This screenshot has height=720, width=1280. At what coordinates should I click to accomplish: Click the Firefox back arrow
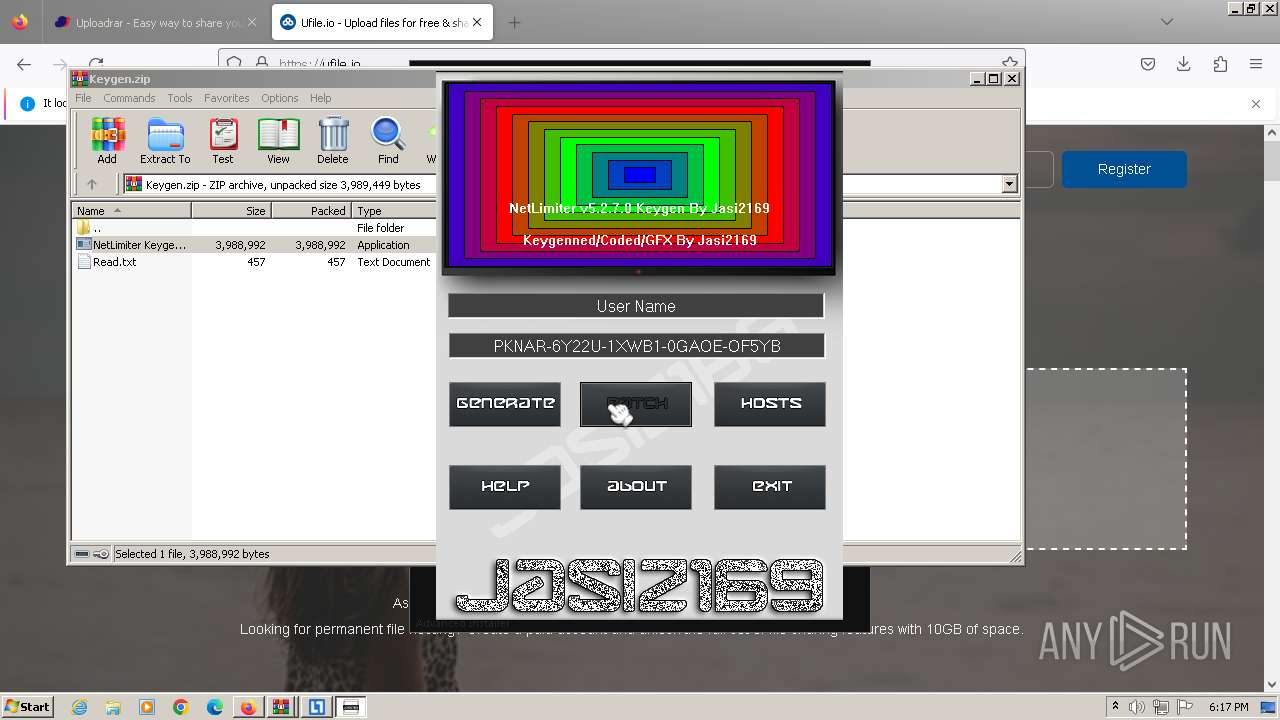point(24,64)
